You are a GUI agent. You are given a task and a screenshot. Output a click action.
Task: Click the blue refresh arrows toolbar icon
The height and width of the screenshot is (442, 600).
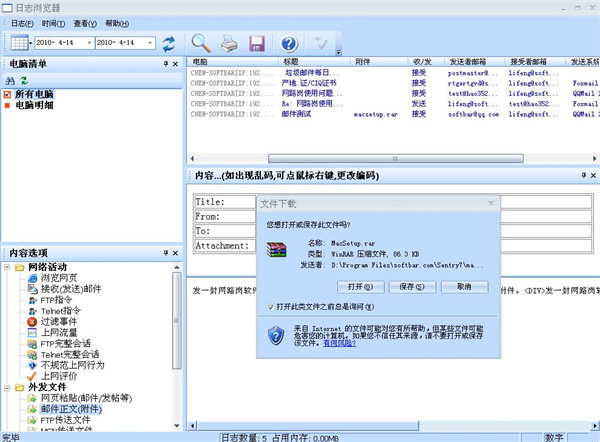click(169, 43)
